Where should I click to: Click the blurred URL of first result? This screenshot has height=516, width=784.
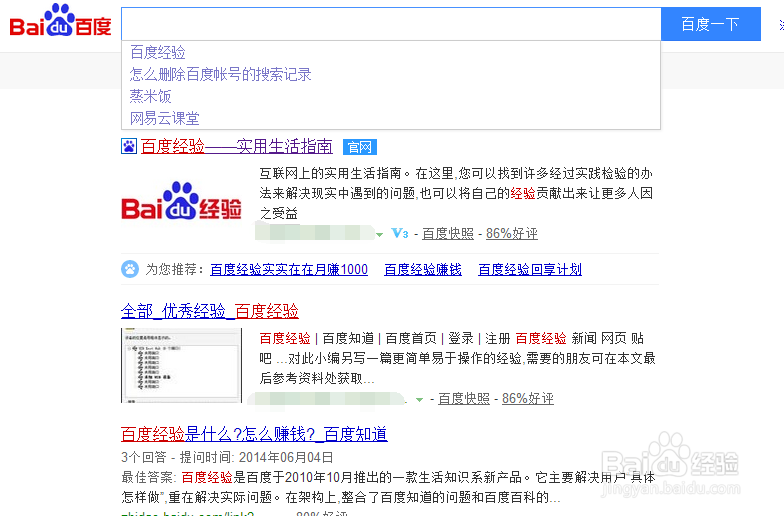[314, 233]
